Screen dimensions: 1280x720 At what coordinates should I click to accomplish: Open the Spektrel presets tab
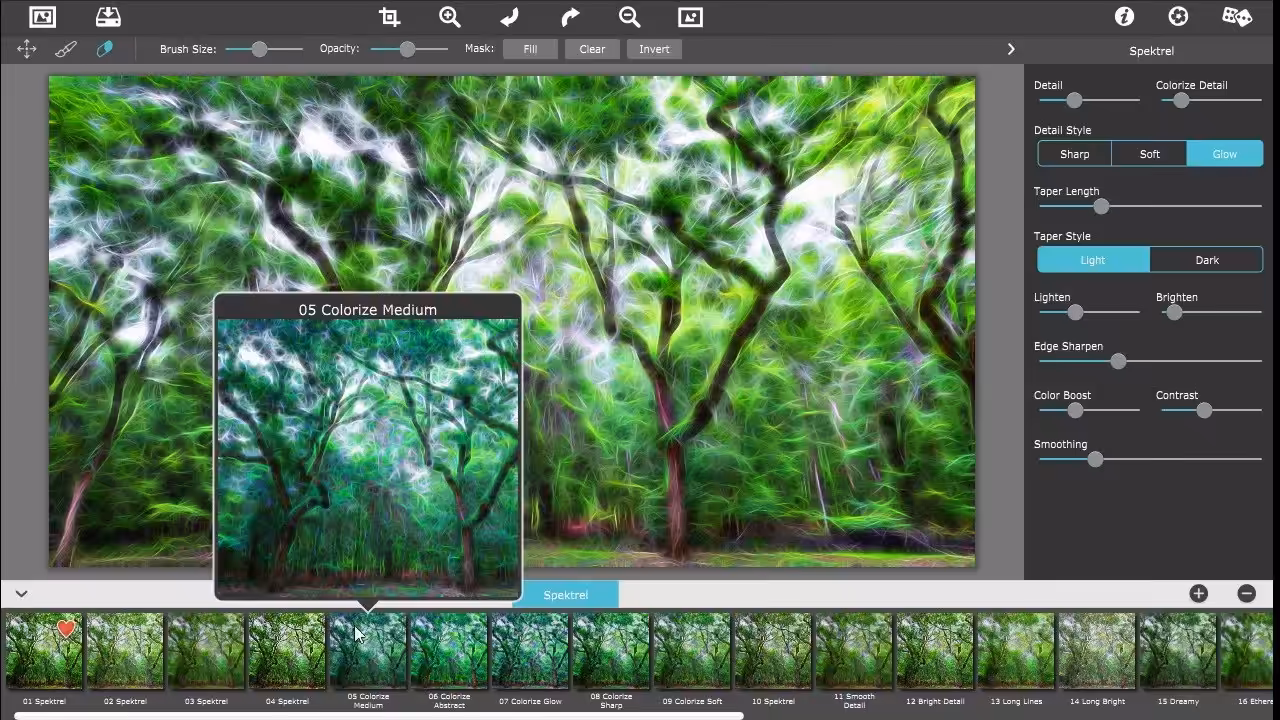[566, 595]
